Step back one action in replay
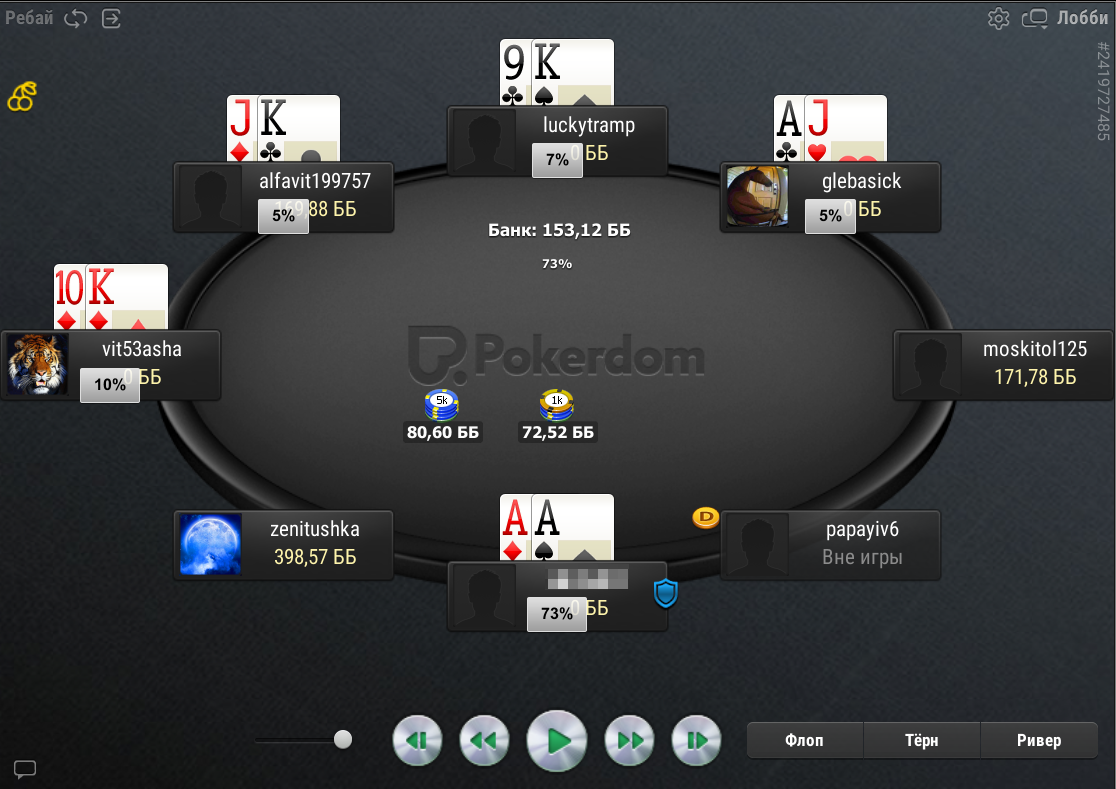This screenshot has height=789, width=1116. click(417, 741)
